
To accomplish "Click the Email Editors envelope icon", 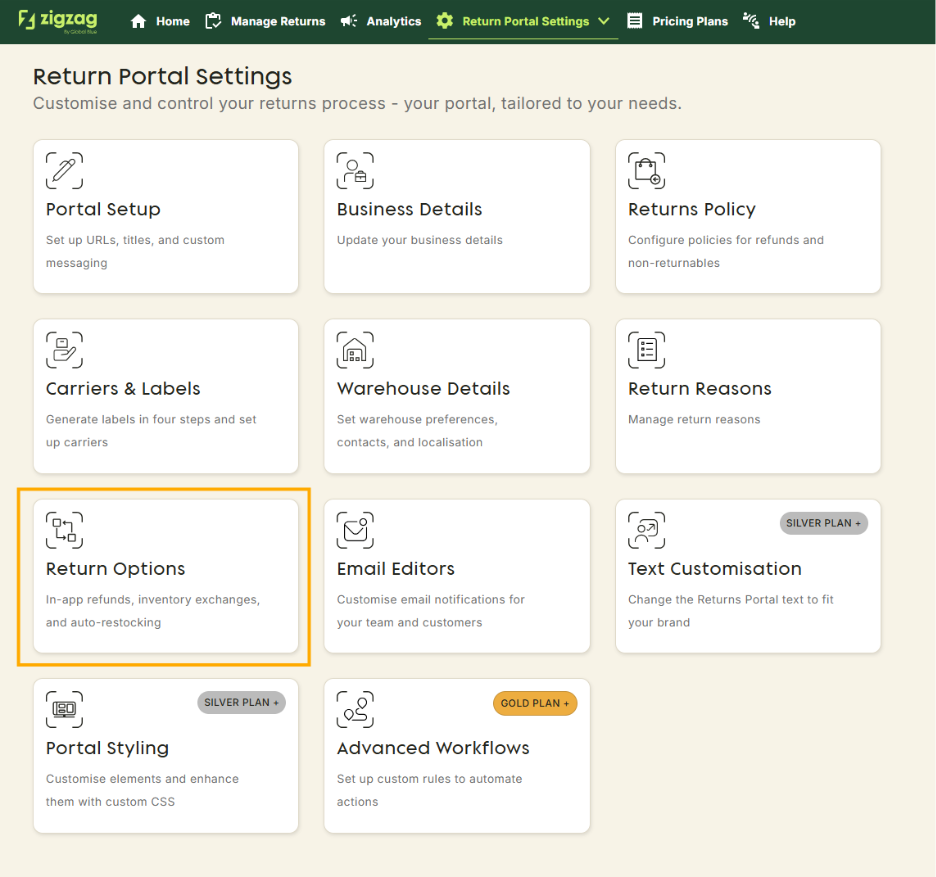I will click(355, 530).
